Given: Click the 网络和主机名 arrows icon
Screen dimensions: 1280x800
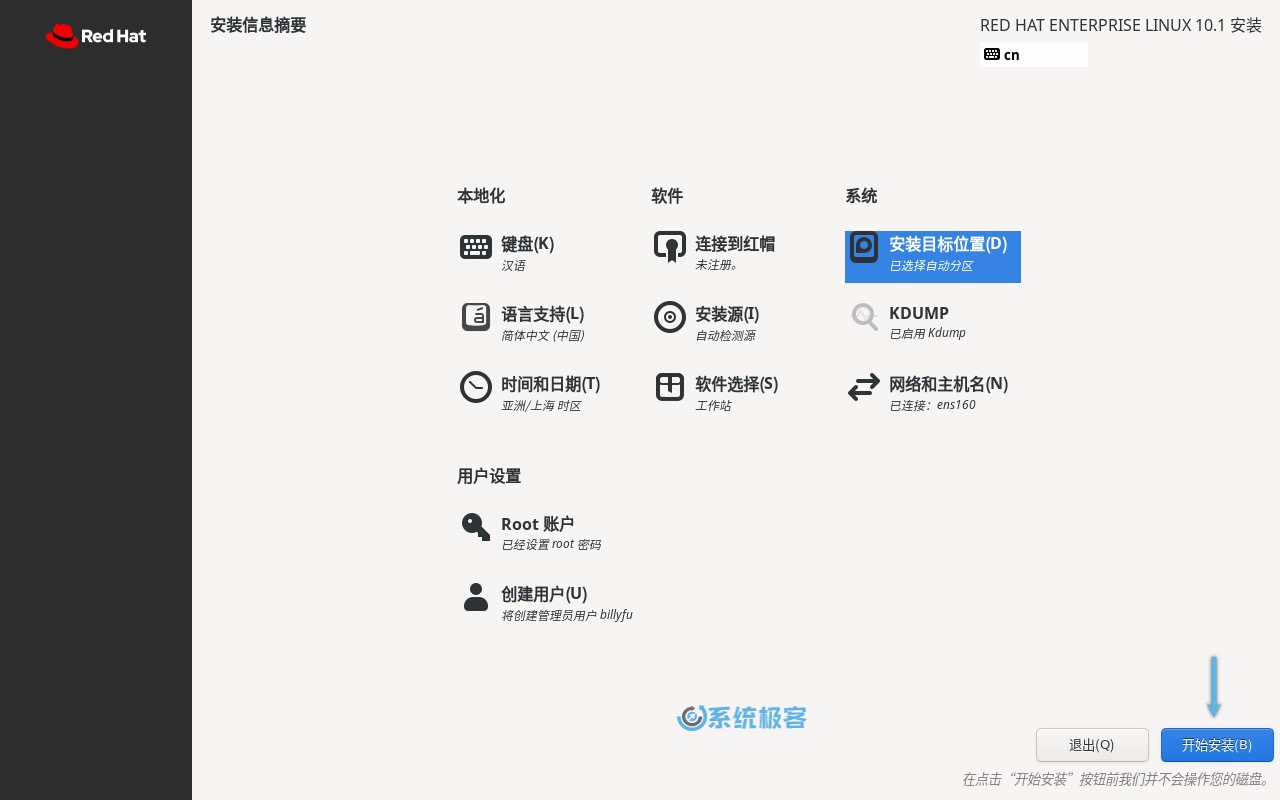Looking at the screenshot, I should [864, 387].
